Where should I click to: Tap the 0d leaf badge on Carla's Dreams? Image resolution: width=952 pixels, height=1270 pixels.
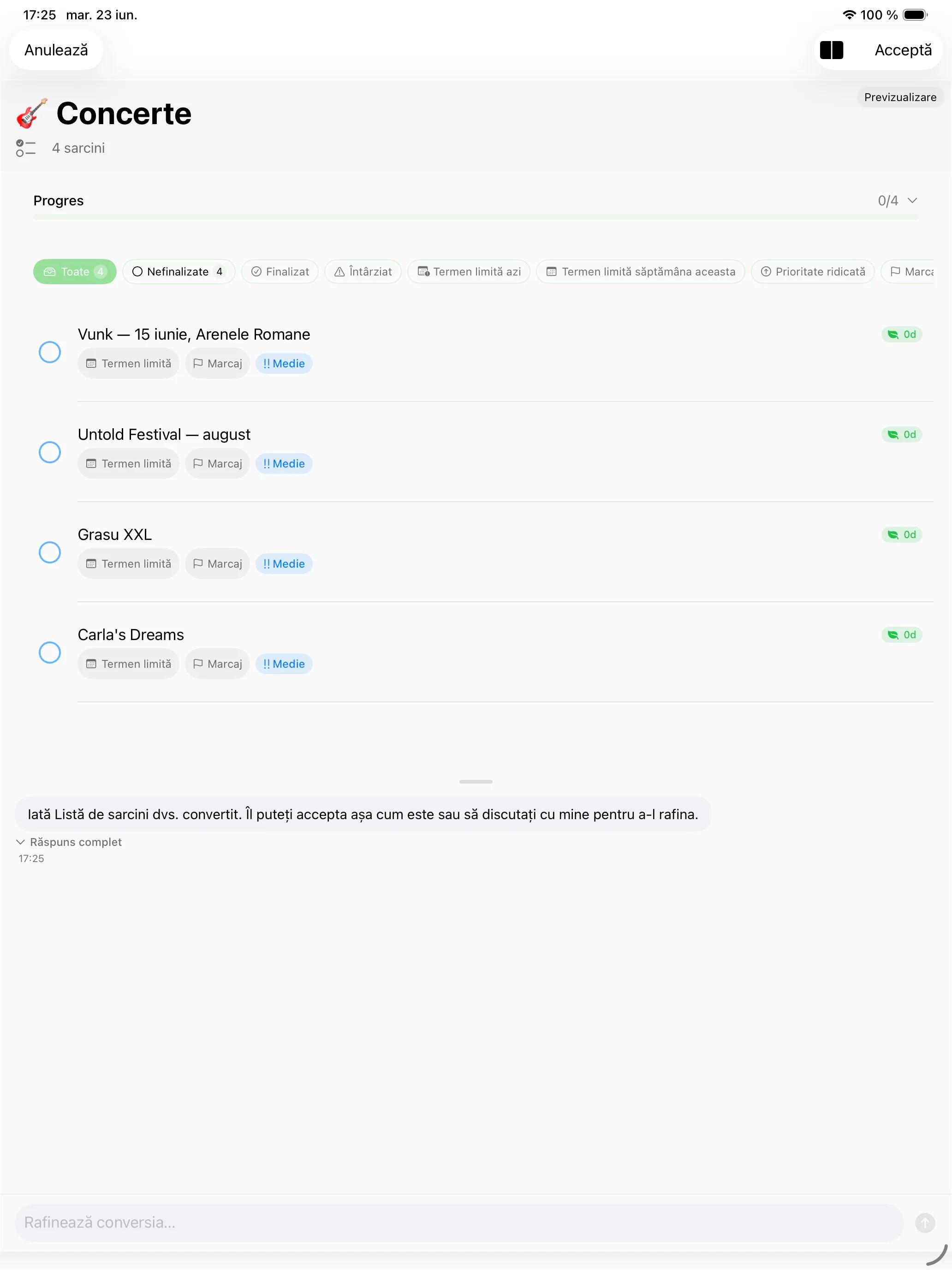[902, 635]
